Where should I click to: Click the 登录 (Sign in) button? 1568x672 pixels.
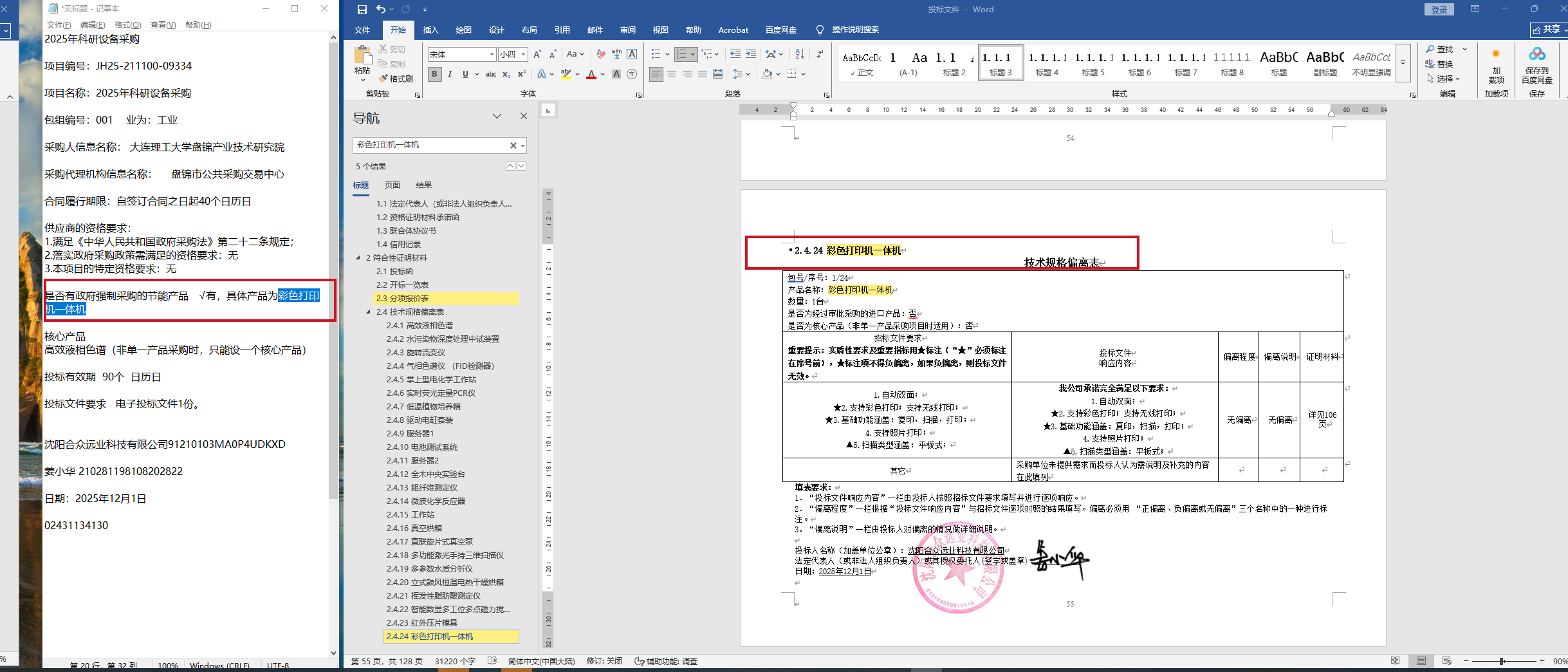pos(1439,9)
